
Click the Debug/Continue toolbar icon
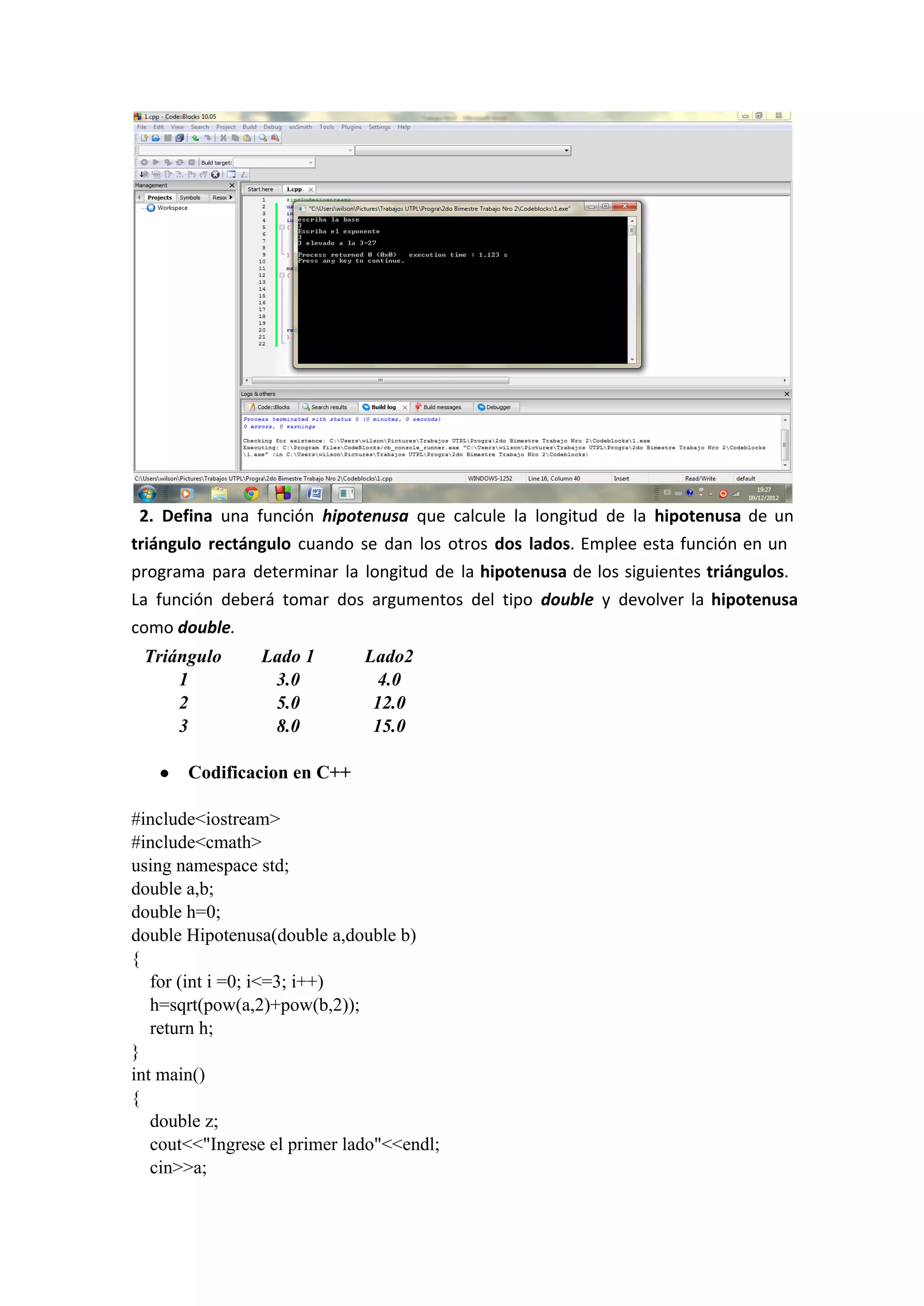tap(144, 175)
